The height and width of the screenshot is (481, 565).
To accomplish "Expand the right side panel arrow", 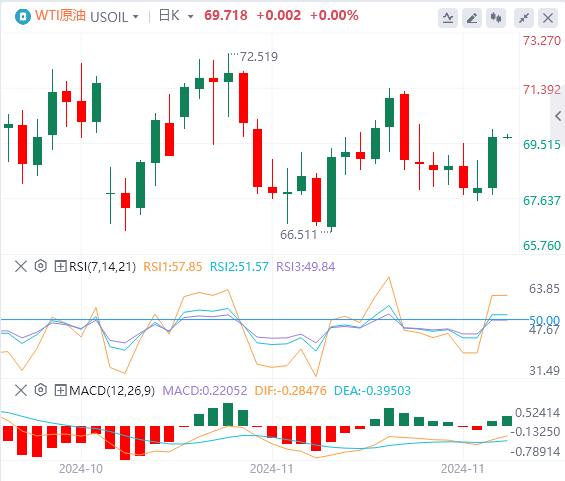I will coord(558,116).
